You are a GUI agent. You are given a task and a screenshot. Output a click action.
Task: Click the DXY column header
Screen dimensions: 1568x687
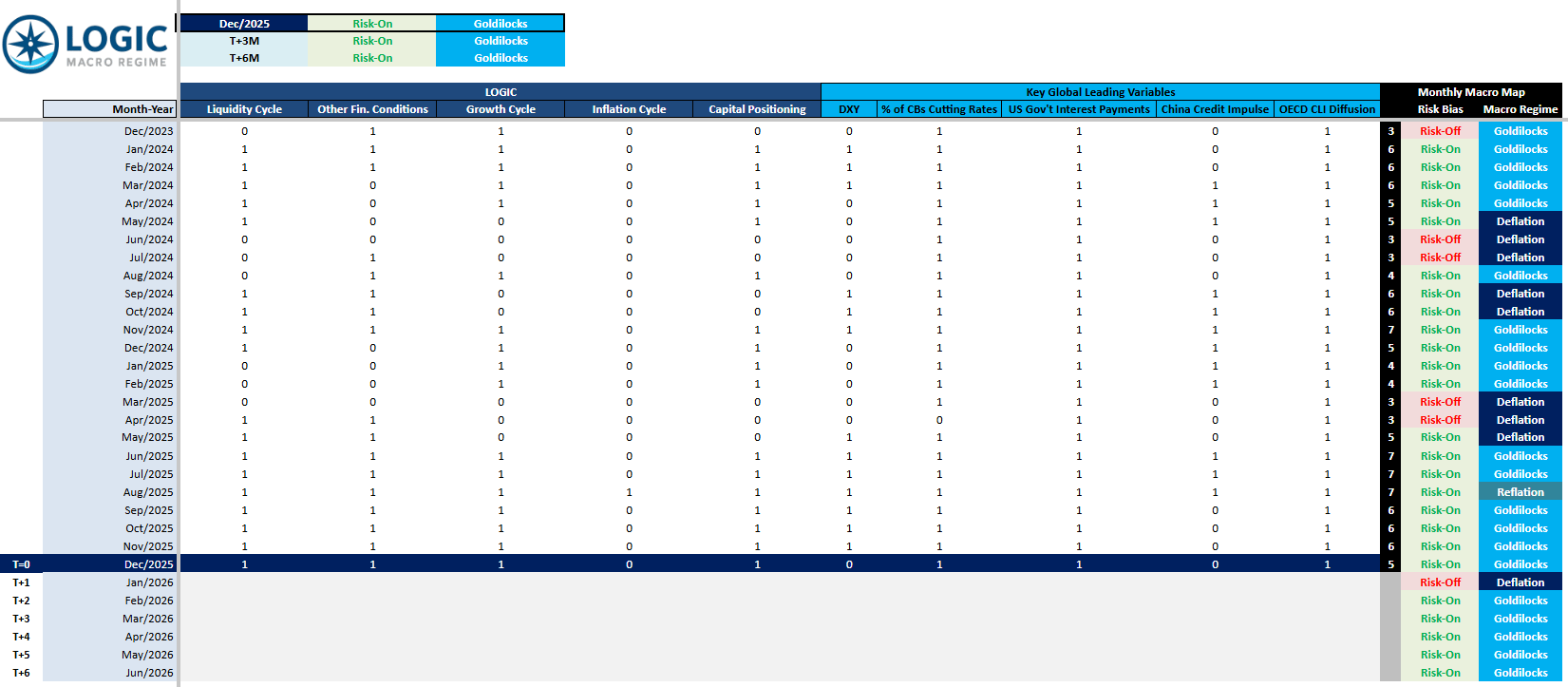click(x=849, y=109)
